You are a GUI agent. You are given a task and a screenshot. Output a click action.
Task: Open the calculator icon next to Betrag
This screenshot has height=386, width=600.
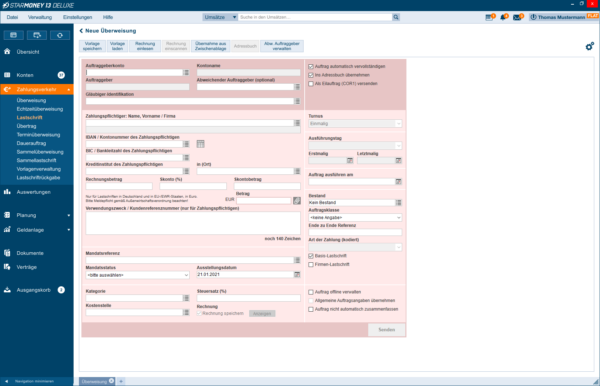coord(297,200)
